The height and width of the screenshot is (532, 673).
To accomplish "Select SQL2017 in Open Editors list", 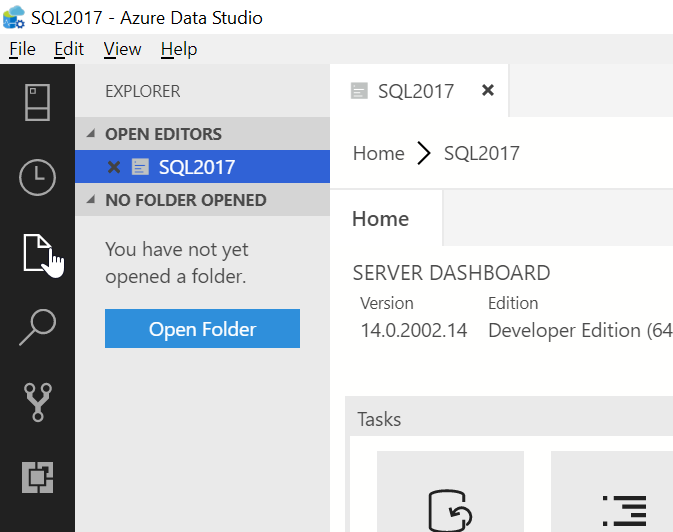I will coord(203,167).
